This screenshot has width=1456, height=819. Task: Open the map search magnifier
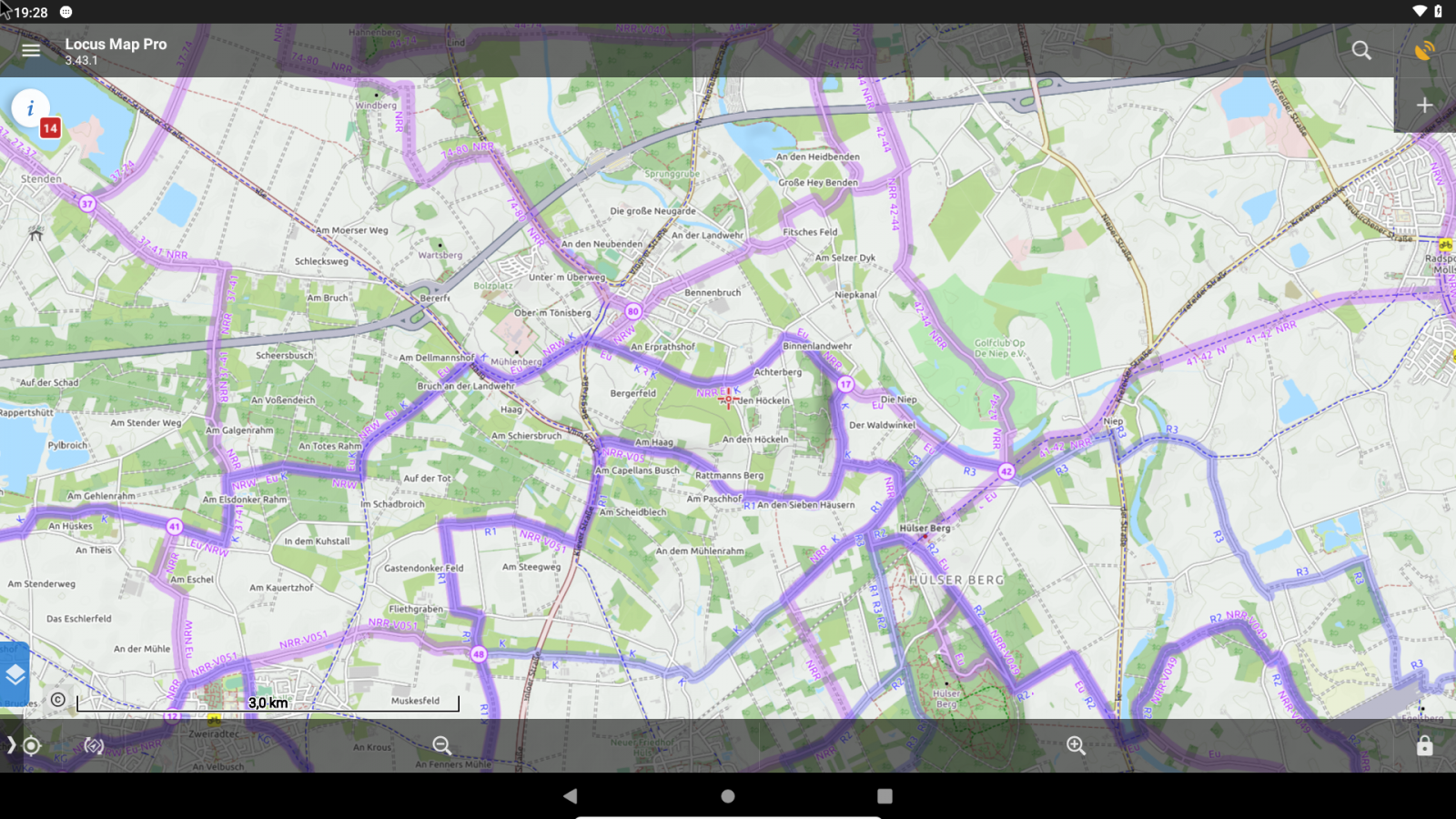click(1361, 50)
